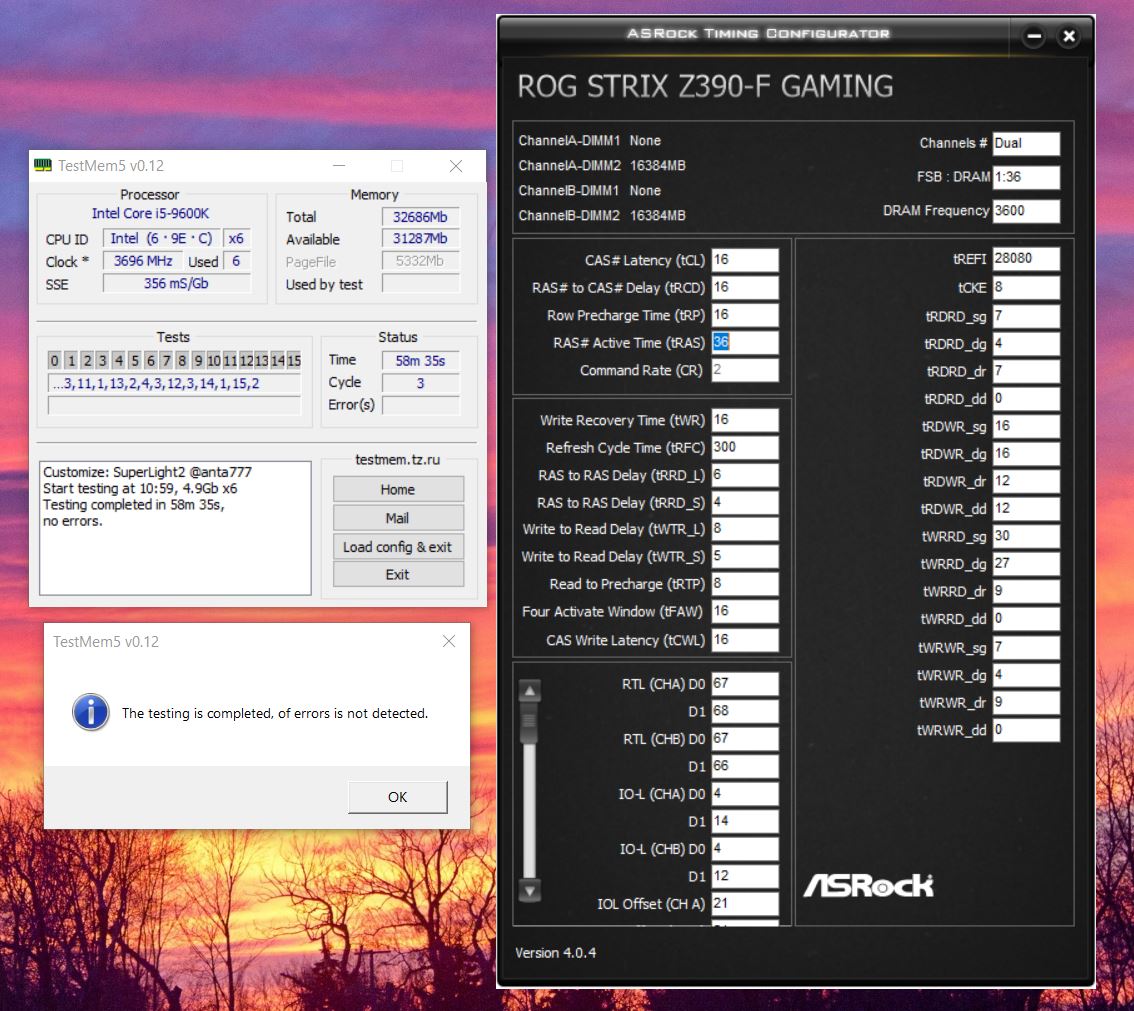The image size is (1134, 1011).
Task: Click the Total memory value 32686Mb
Action: [420, 217]
